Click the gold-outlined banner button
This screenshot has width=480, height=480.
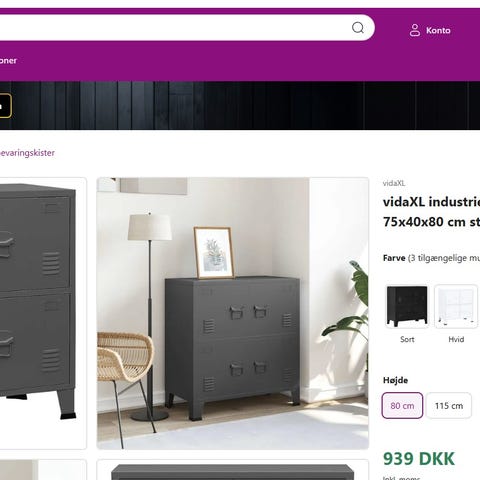[5, 106]
